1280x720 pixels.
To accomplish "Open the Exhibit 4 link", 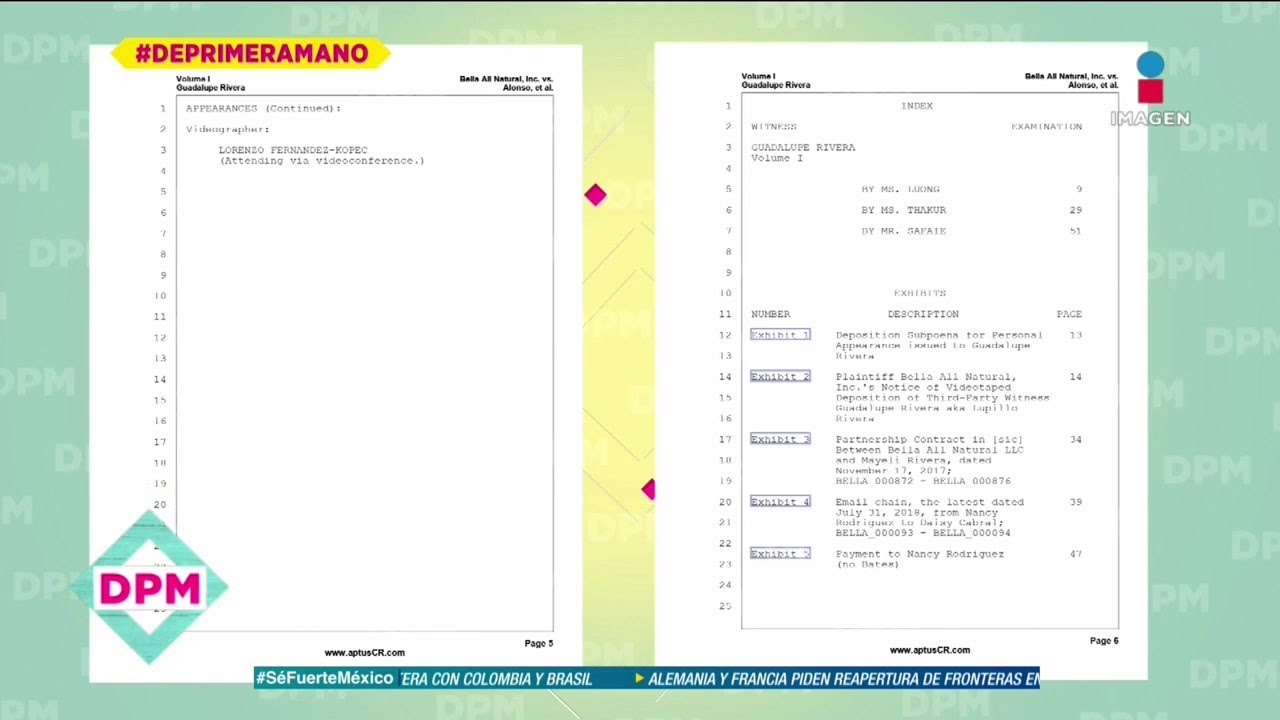I will click(x=780, y=502).
